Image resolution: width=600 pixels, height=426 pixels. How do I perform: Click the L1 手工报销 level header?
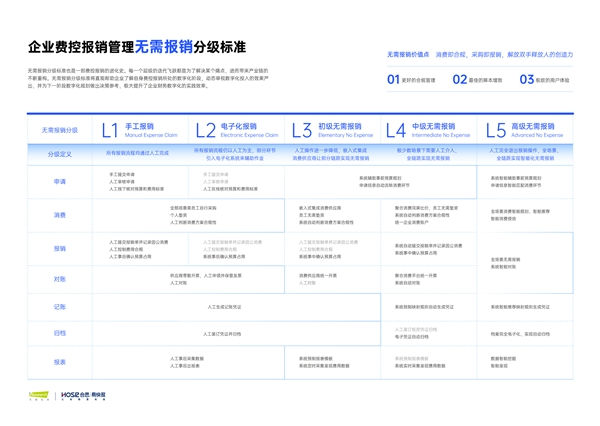[140, 130]
